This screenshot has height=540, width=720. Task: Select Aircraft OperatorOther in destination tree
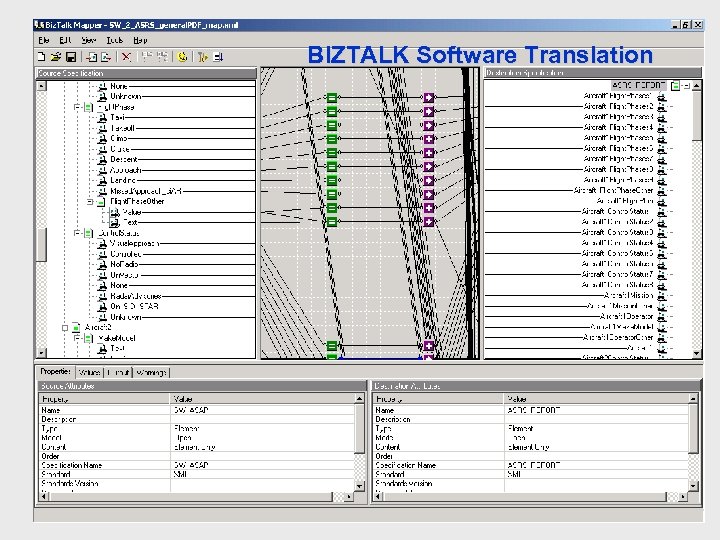point(618,337)
